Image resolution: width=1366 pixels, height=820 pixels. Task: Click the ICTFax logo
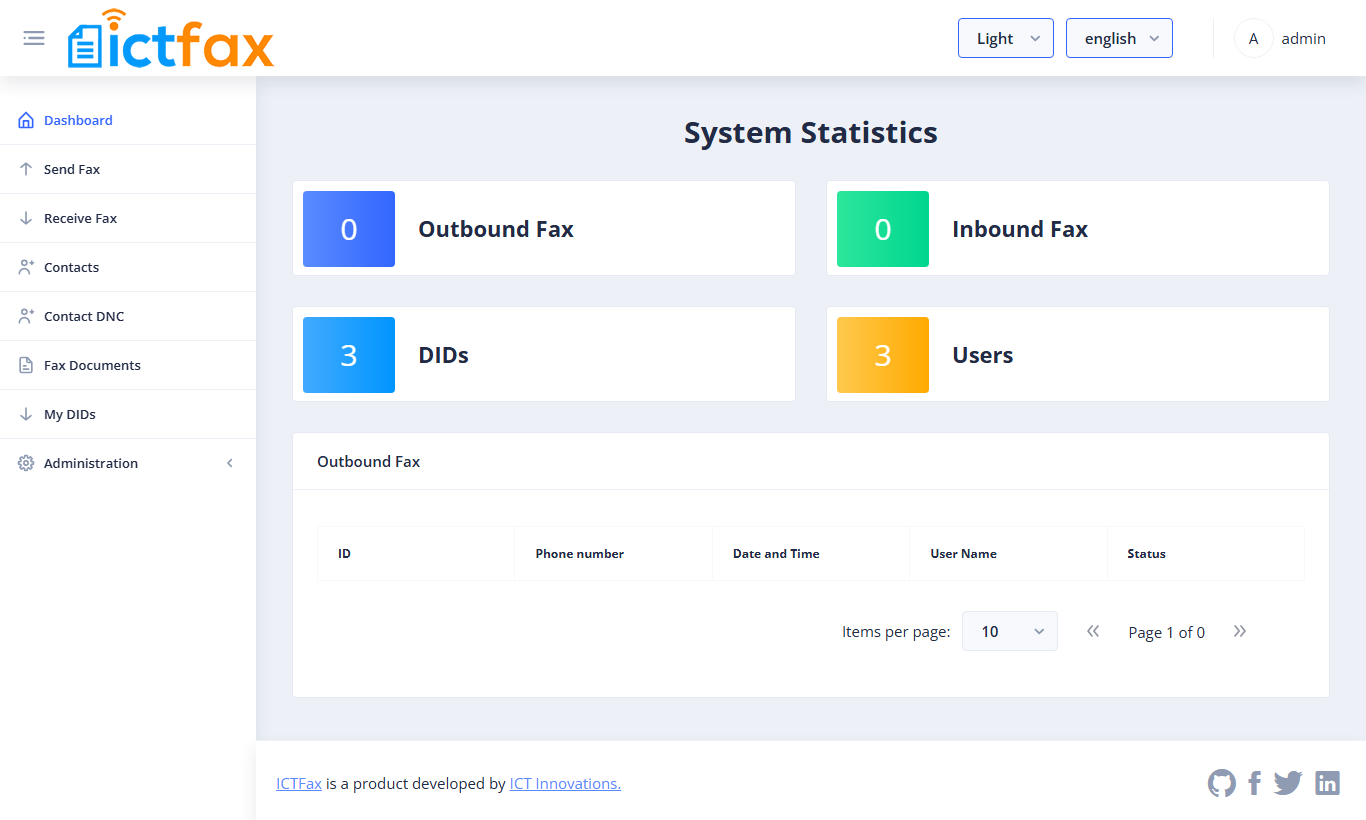click(x=171, y=39)
